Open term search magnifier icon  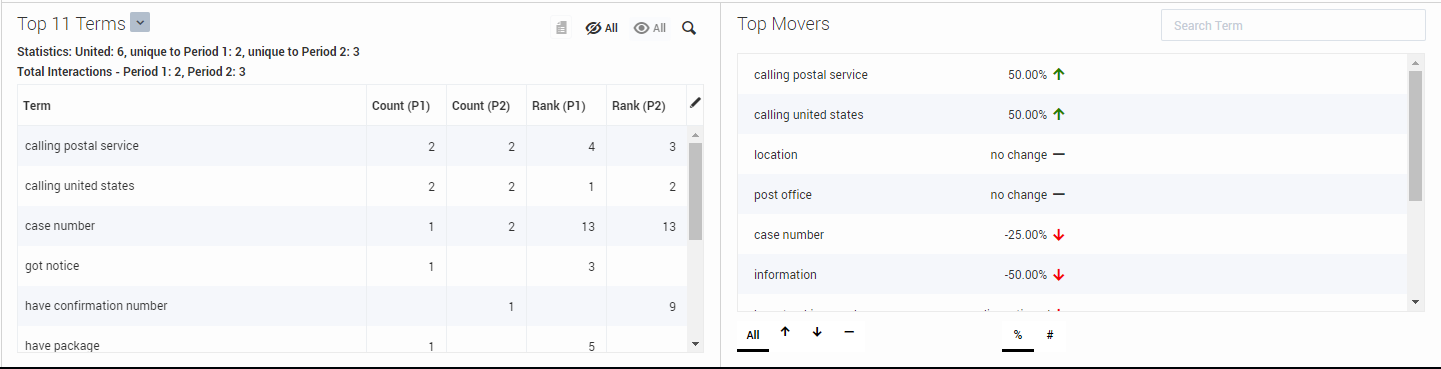point(689,28)
